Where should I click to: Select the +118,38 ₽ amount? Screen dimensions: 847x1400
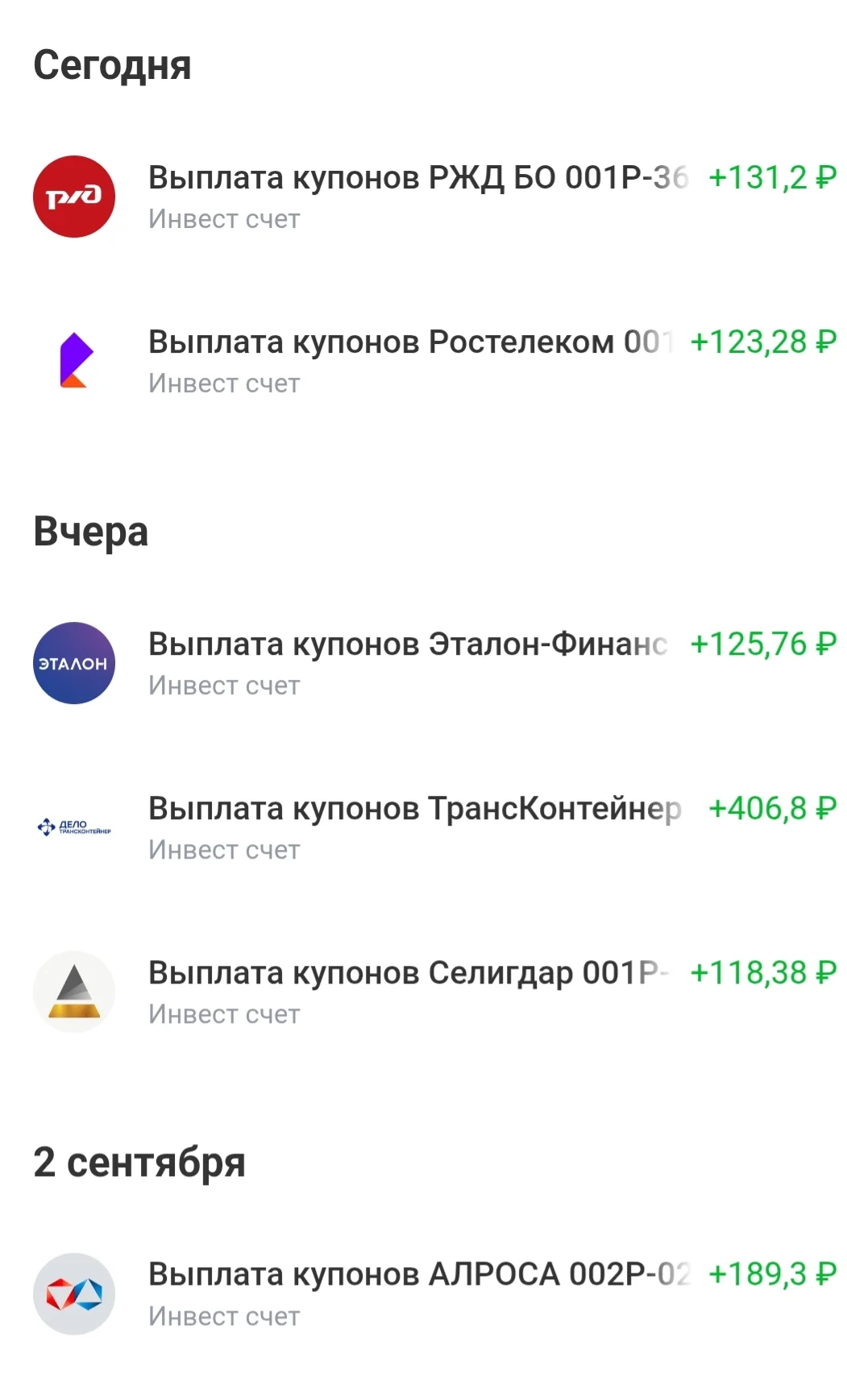click(x=763, y=973)
